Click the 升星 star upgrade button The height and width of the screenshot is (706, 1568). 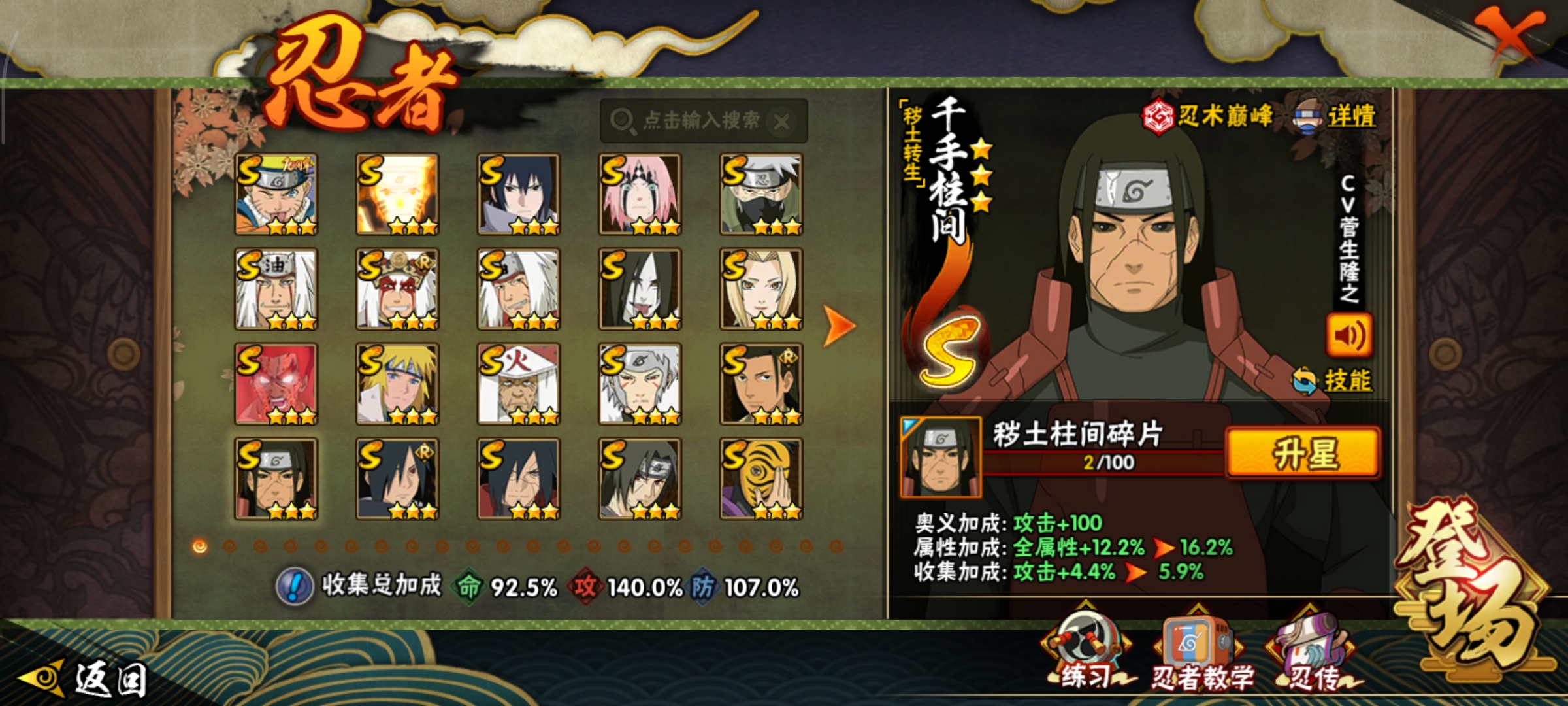[1304, 453]
